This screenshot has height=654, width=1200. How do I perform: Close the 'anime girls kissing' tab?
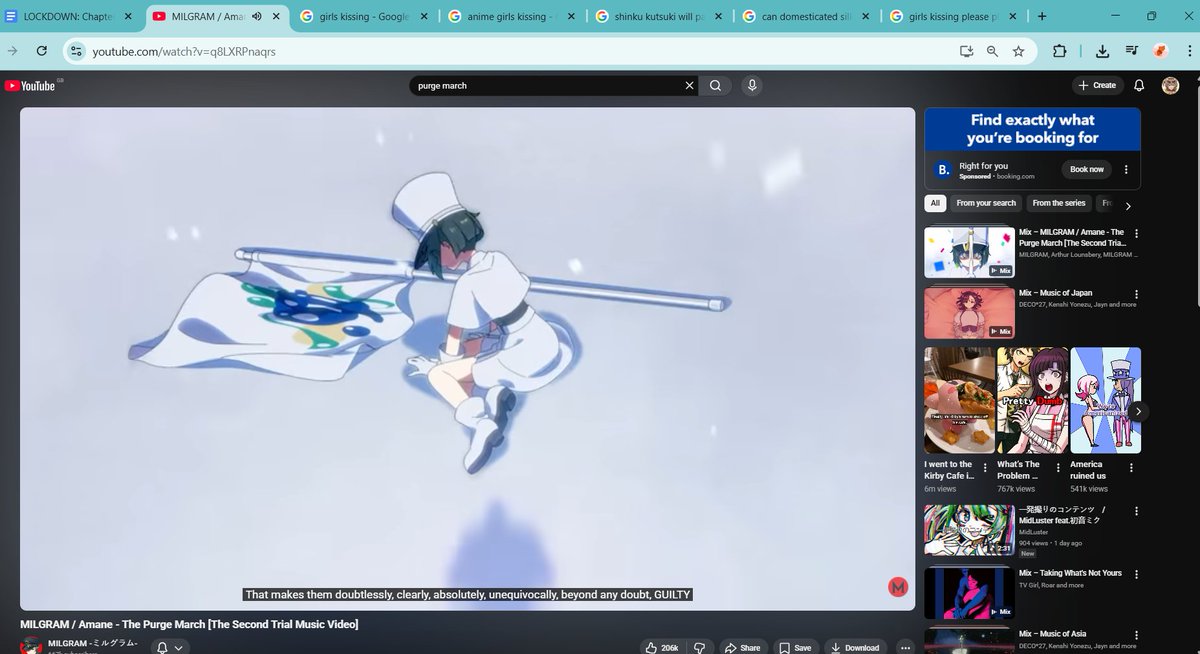point(570,16)
